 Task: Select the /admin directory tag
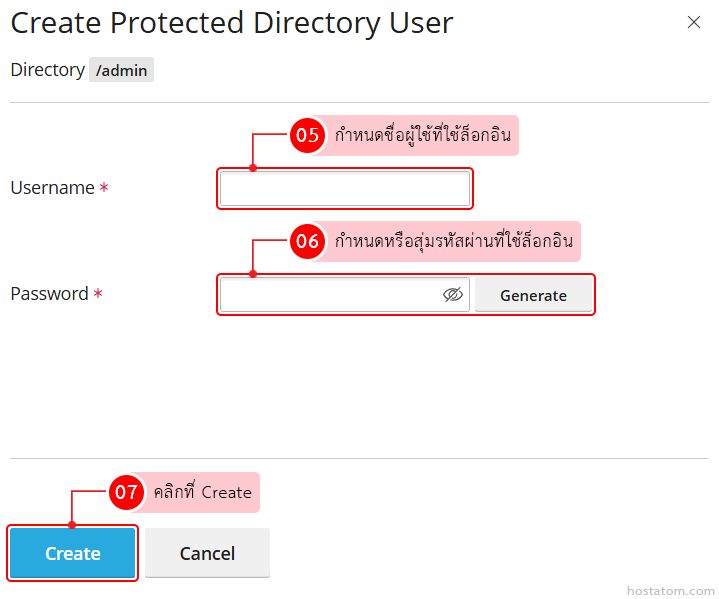click(x=121, y=70)
